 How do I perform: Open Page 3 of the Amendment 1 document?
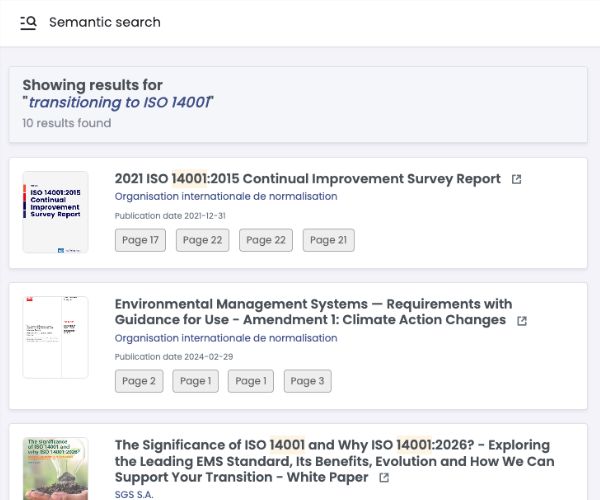307,381
